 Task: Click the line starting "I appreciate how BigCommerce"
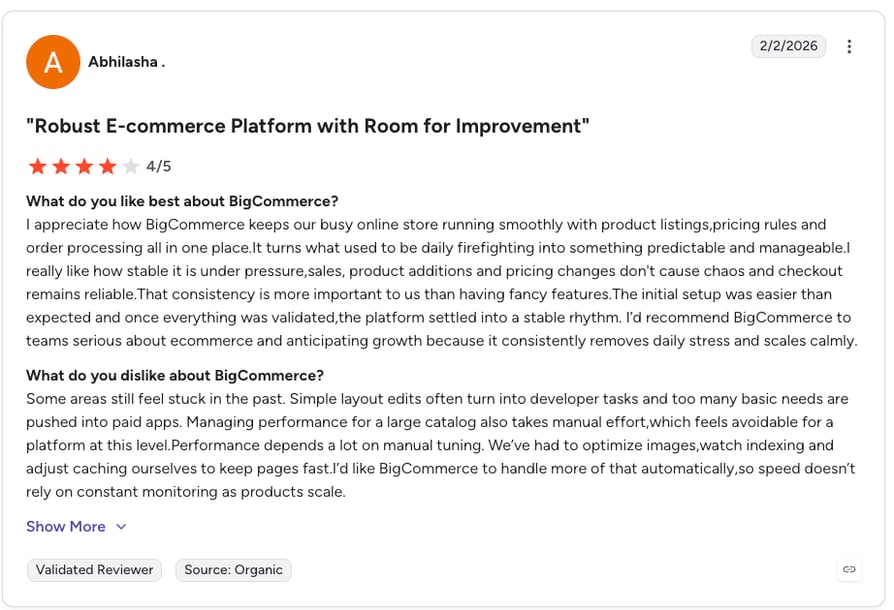click(426, 225)
